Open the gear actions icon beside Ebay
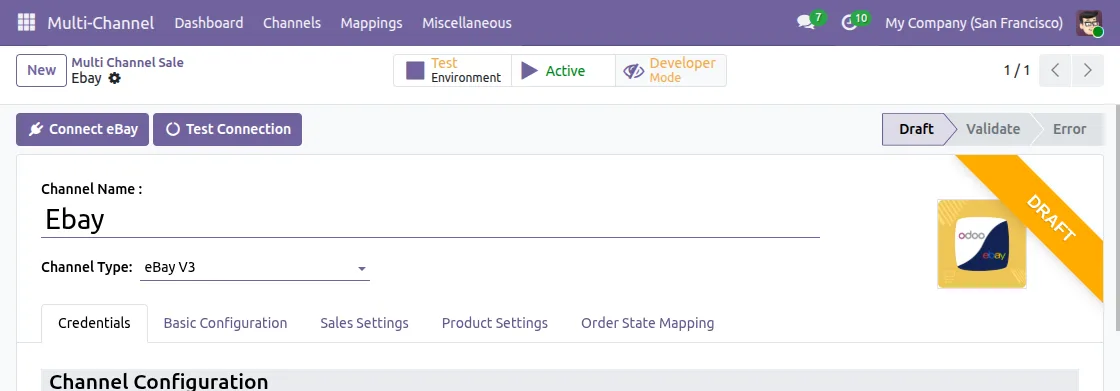The image size is (1120, 391). [x=114, y=78]
